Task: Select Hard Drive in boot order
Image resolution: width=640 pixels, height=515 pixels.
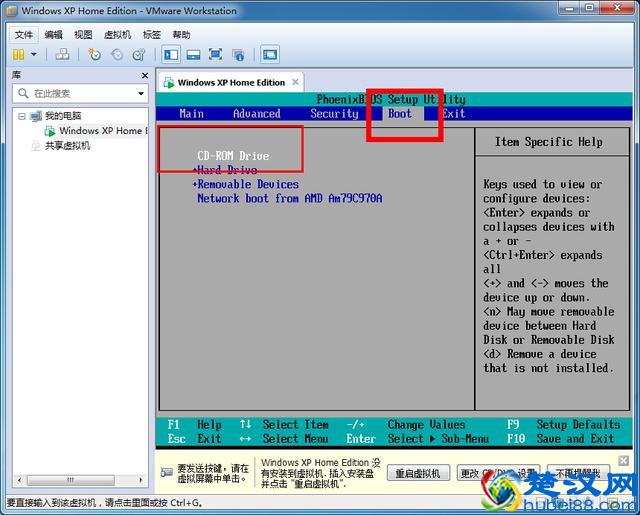Action: (x=227, y=170)
